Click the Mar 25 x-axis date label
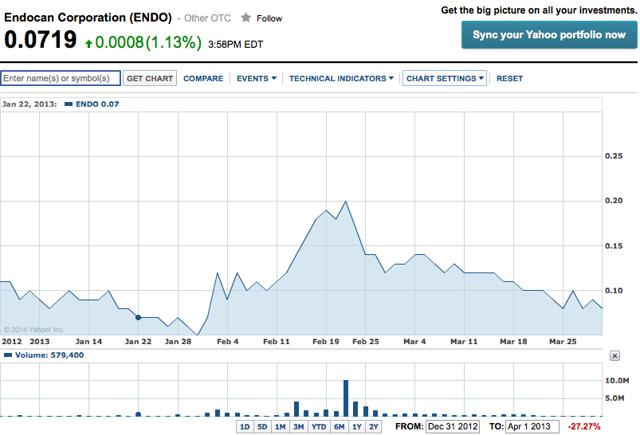The width and height of the screenshot is (640, 435). pyautogui.click(x=562, y=342)
